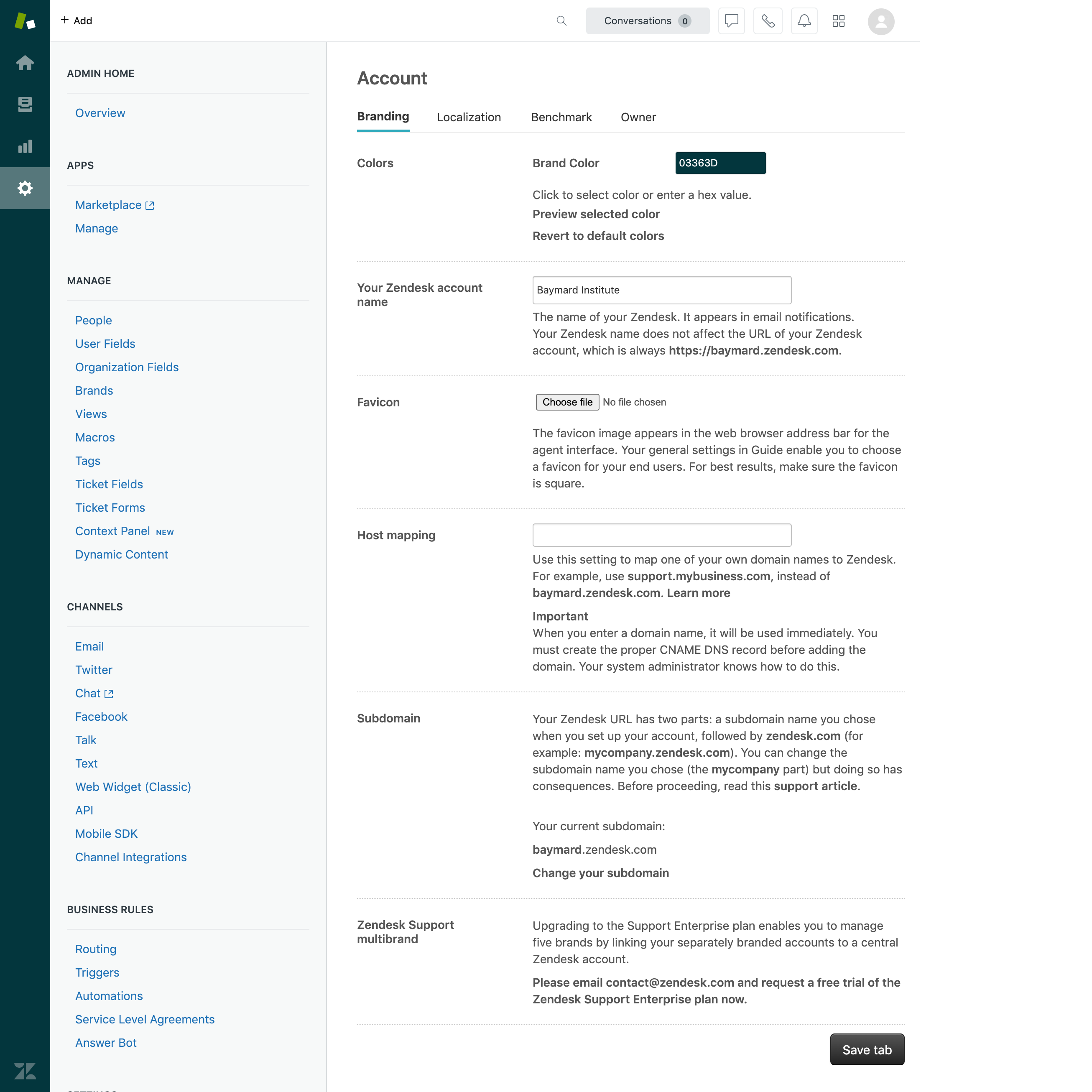This screenshot has width=1092, height=1092.
Task: Click the external link icon beside Marketplace
Action: [149, 205]
